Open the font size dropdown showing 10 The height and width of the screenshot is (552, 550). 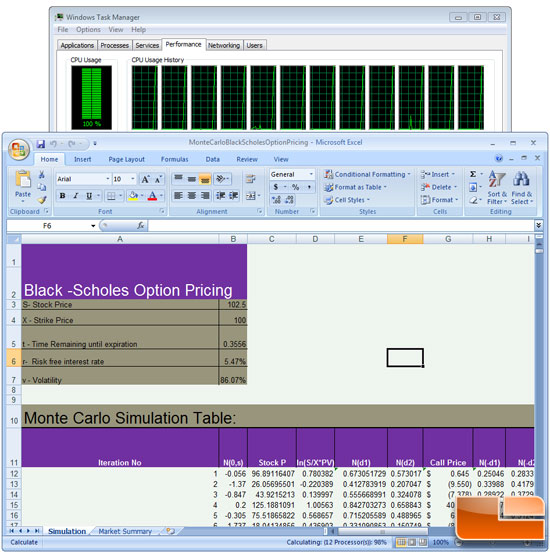coord(133,179)
